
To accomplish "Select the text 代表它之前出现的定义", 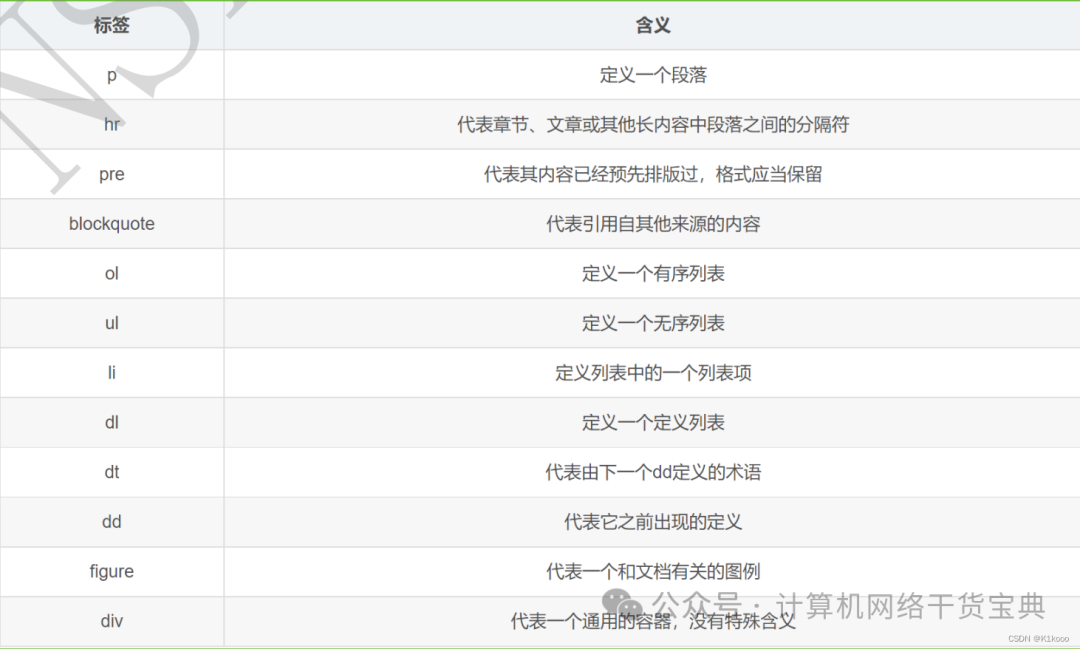I will click(x=652, y=522).
